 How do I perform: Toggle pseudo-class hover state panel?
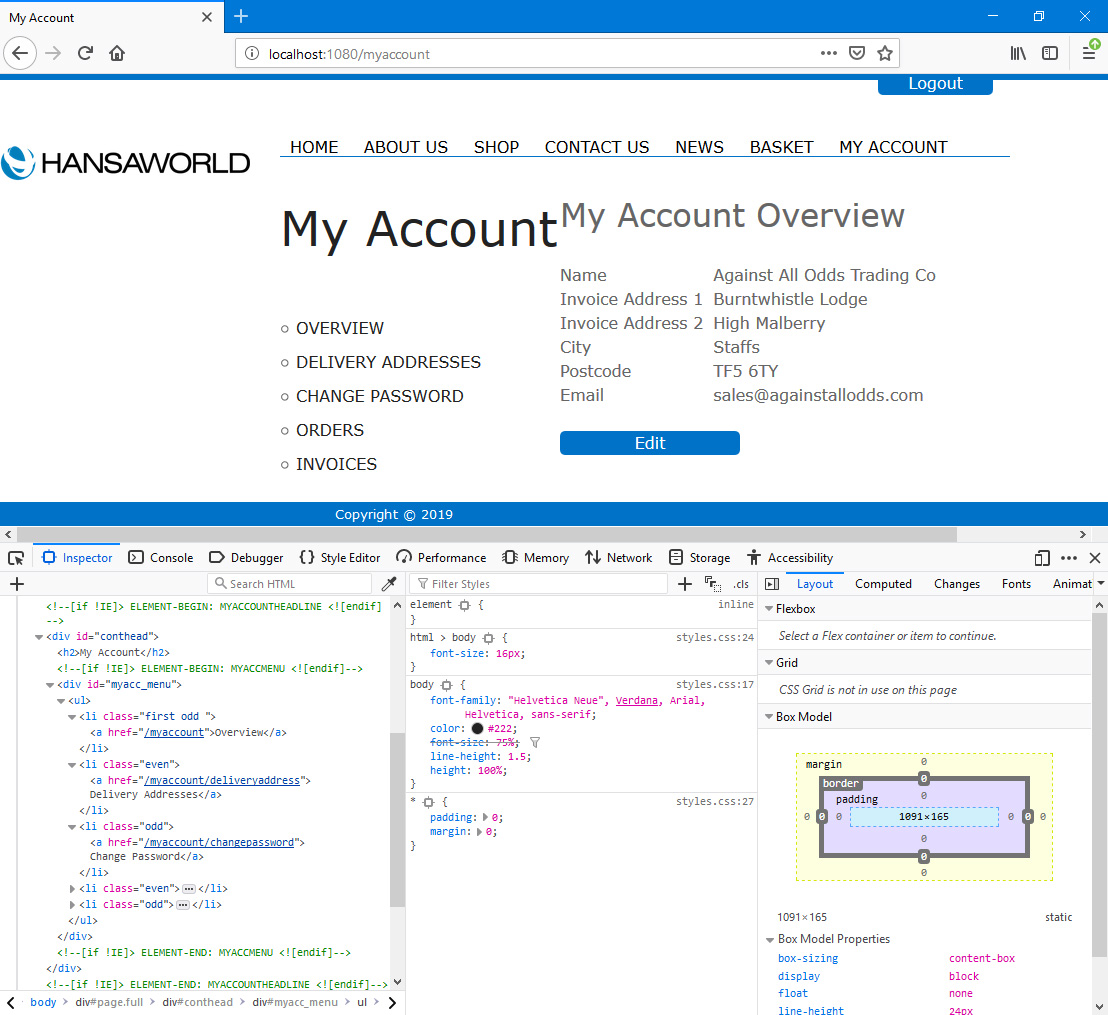pos(713,584)
